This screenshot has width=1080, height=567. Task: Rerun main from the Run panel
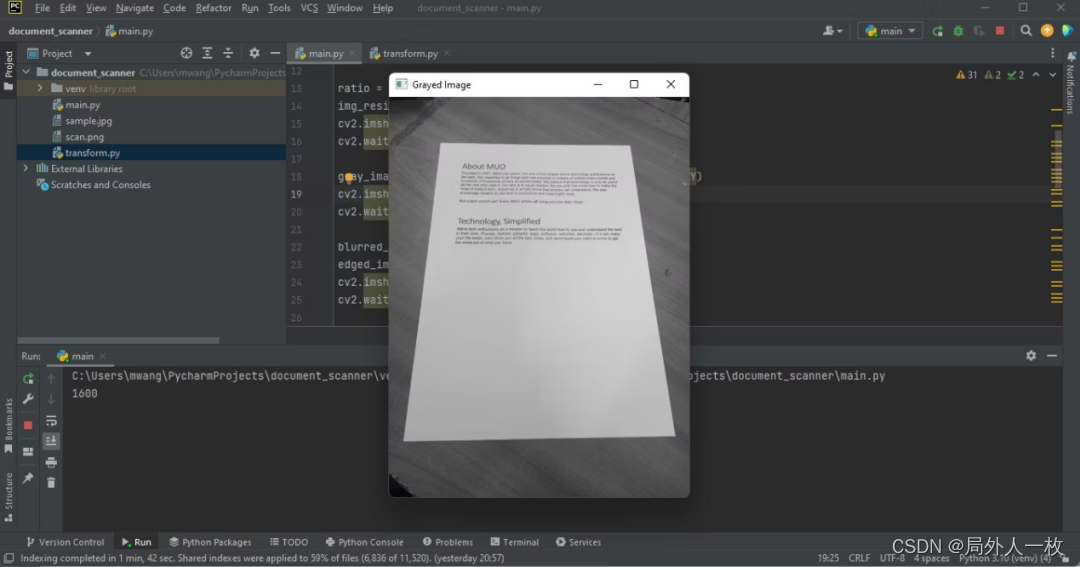[x=28, y=378]
